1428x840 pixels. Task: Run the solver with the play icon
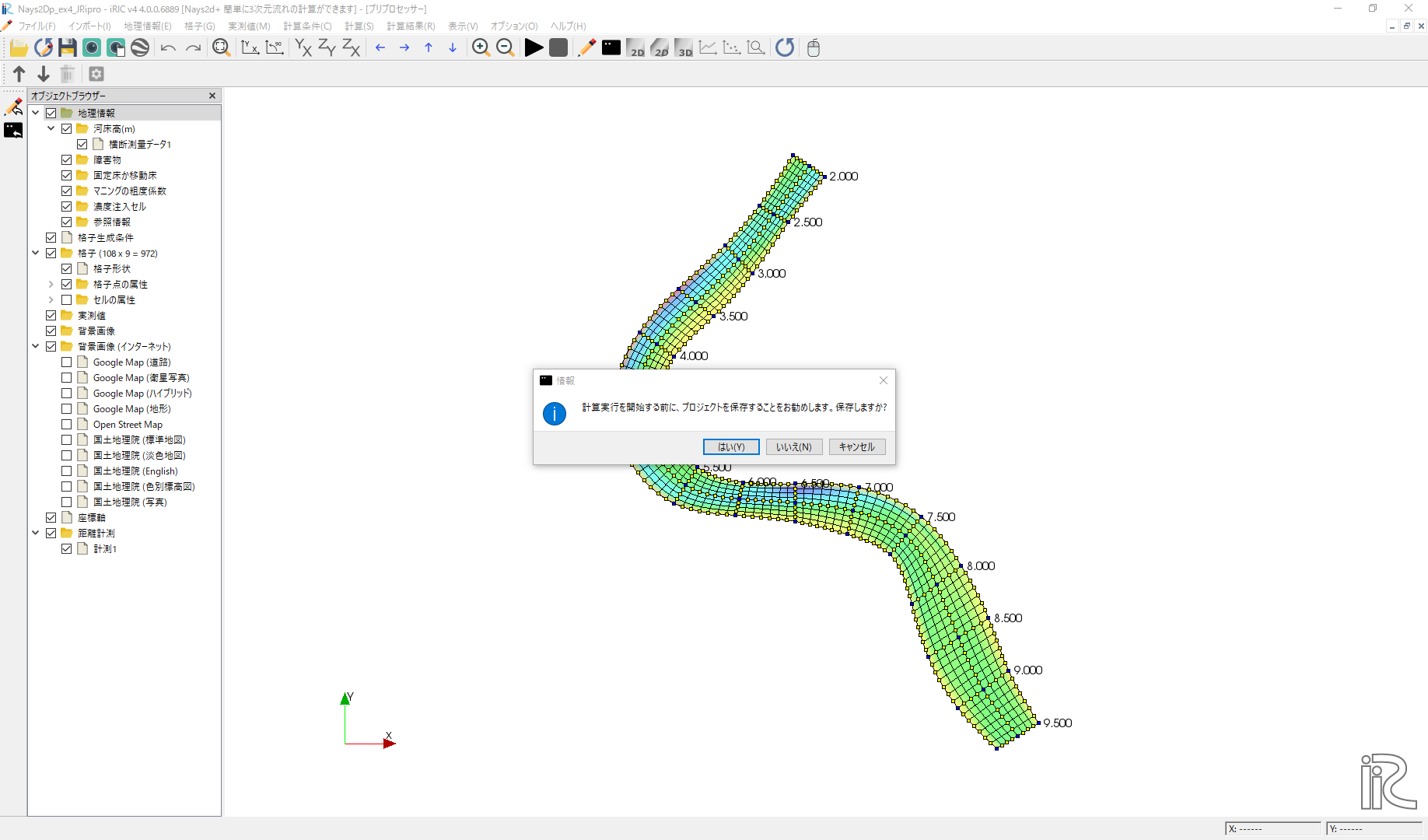pos(534,48)
